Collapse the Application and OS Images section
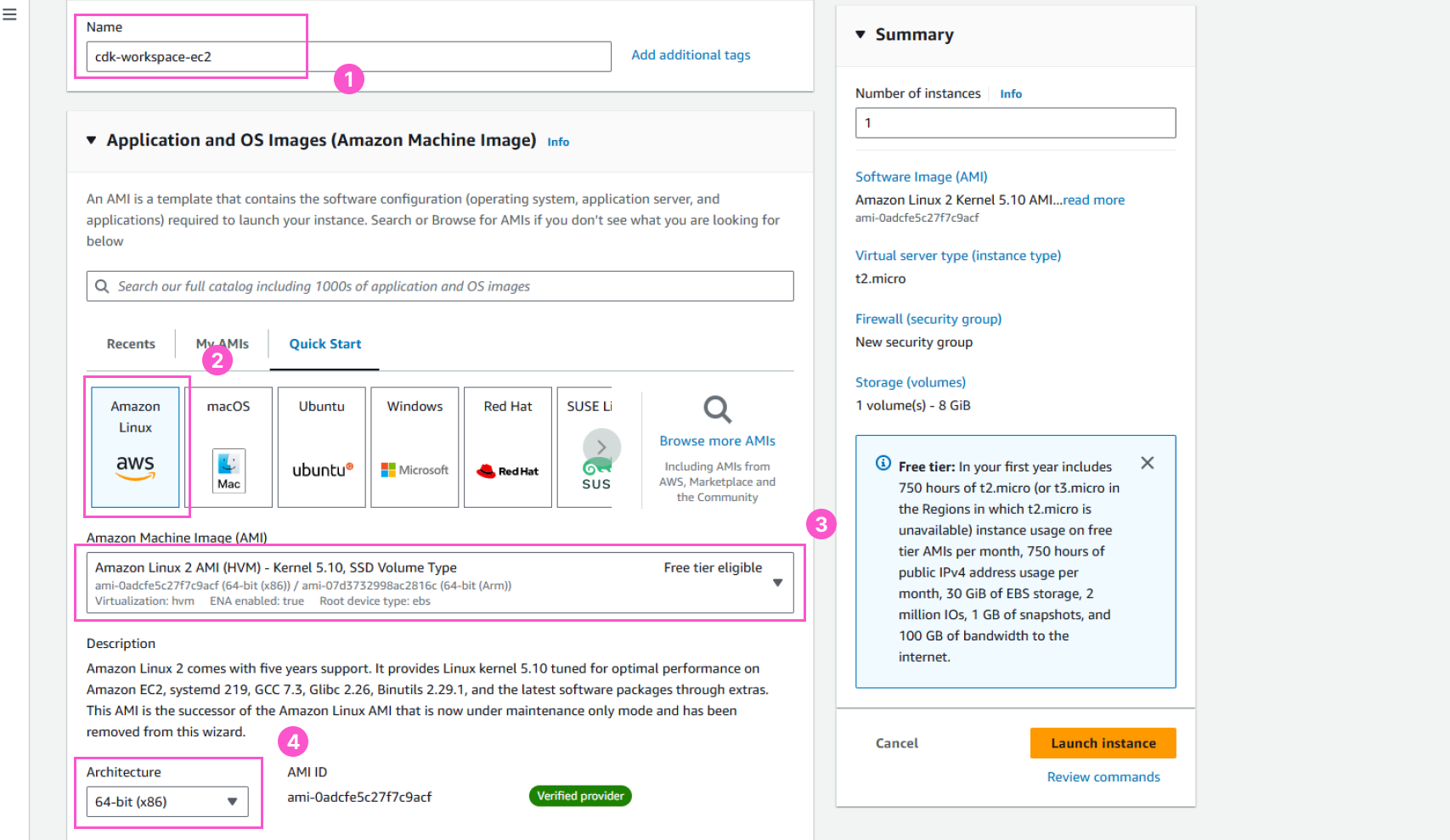The height and width of the screenshot is (840, 1450). (x=91, y=140)
